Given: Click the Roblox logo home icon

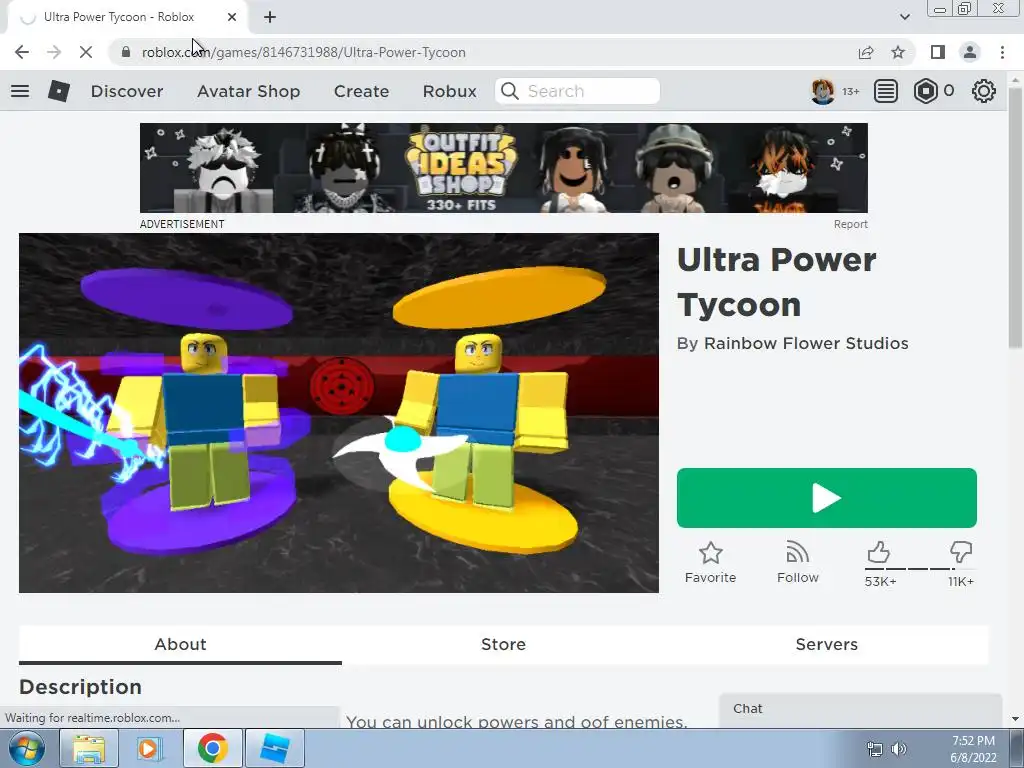Looking at the screenshot, I should click(59, 91).
